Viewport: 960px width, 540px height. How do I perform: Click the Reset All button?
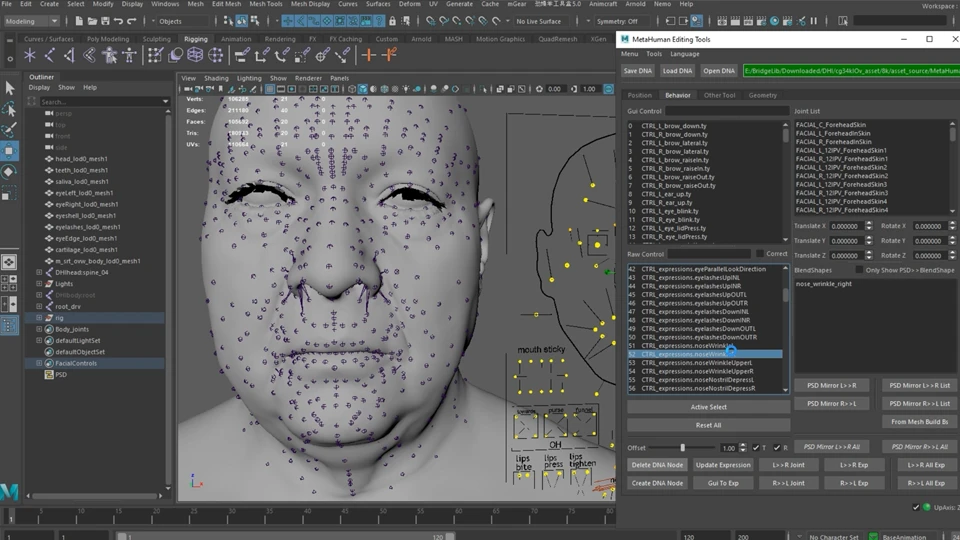(708, 425)
